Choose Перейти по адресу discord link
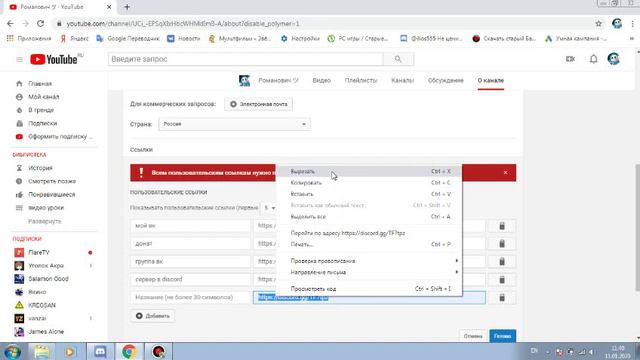640x360 pixels. pos(369,233)
